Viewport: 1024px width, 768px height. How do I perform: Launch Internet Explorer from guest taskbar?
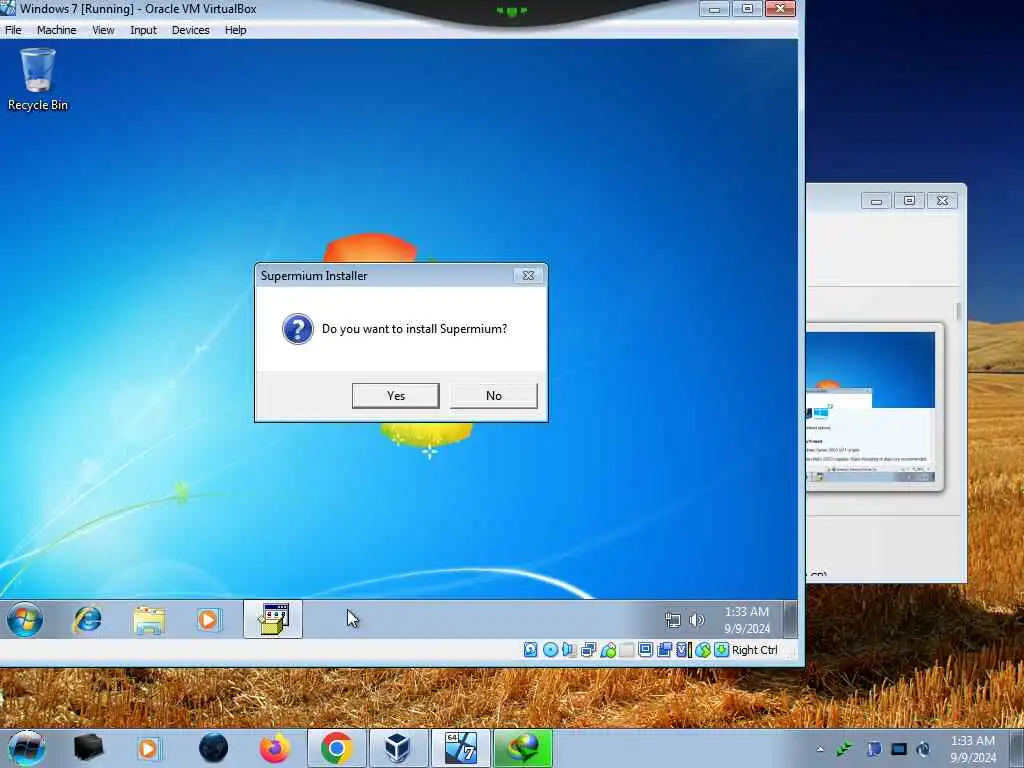tap(87, 619)
